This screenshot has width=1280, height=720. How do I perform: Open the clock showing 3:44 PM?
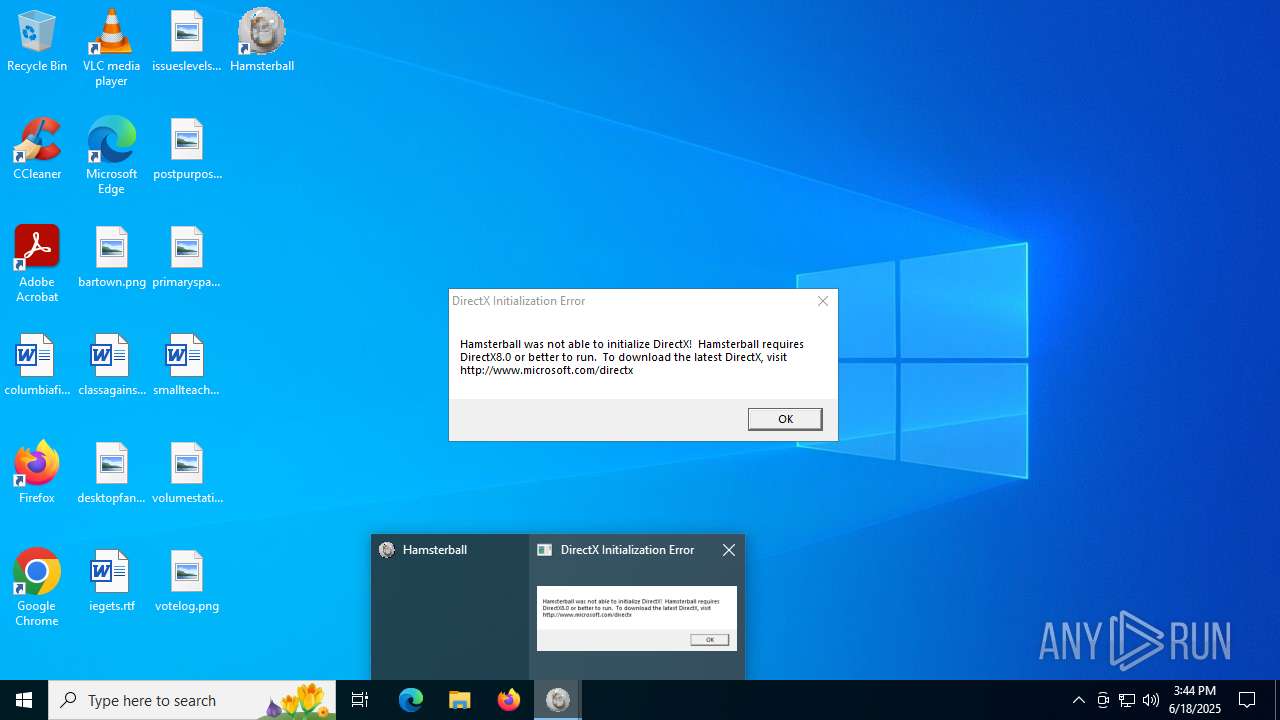pyautogui.click(x=1196, y=700)
